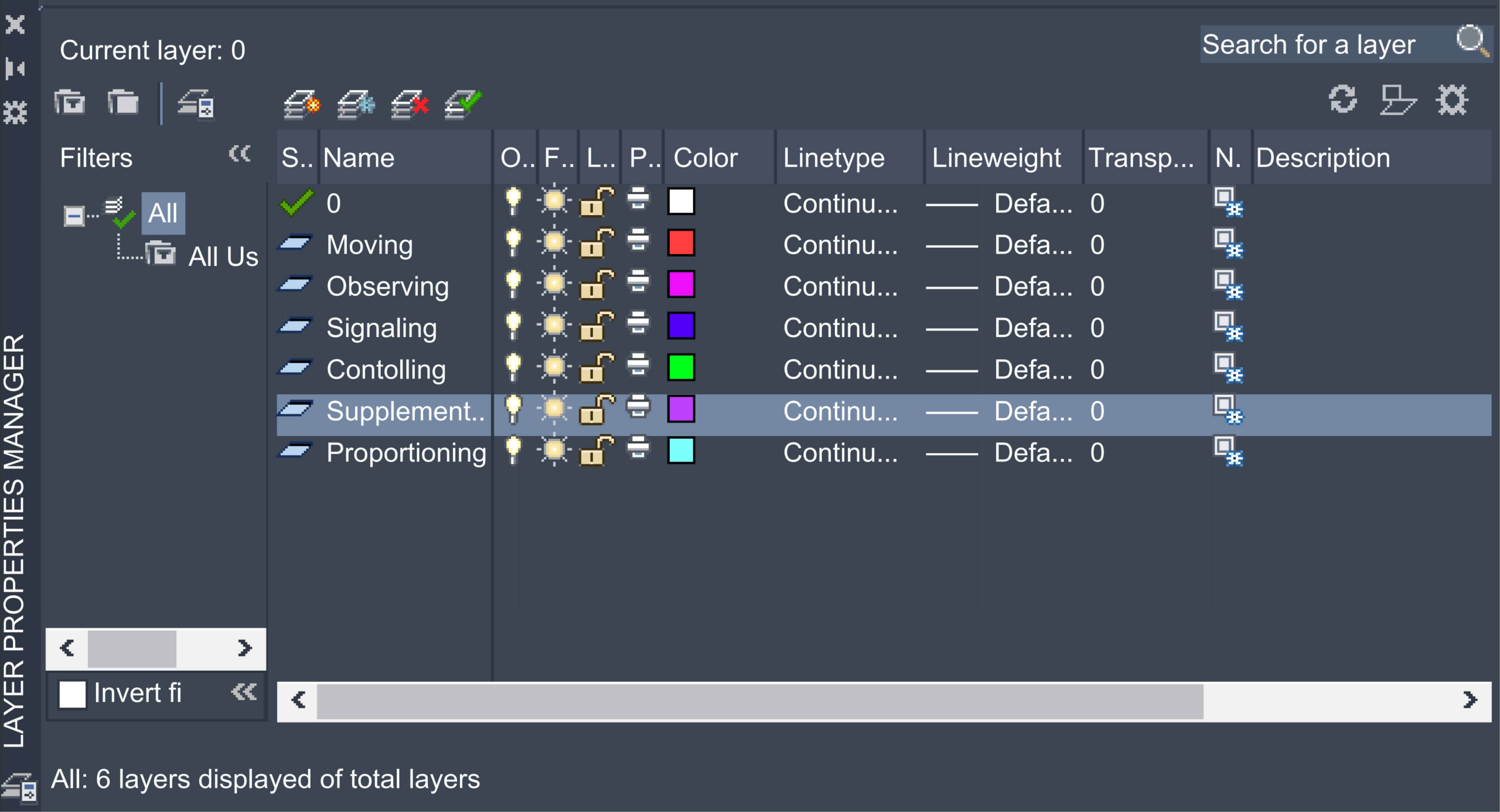Click the New Layer icon
This screenshot has width=1500, height=812.
(302, 104)
